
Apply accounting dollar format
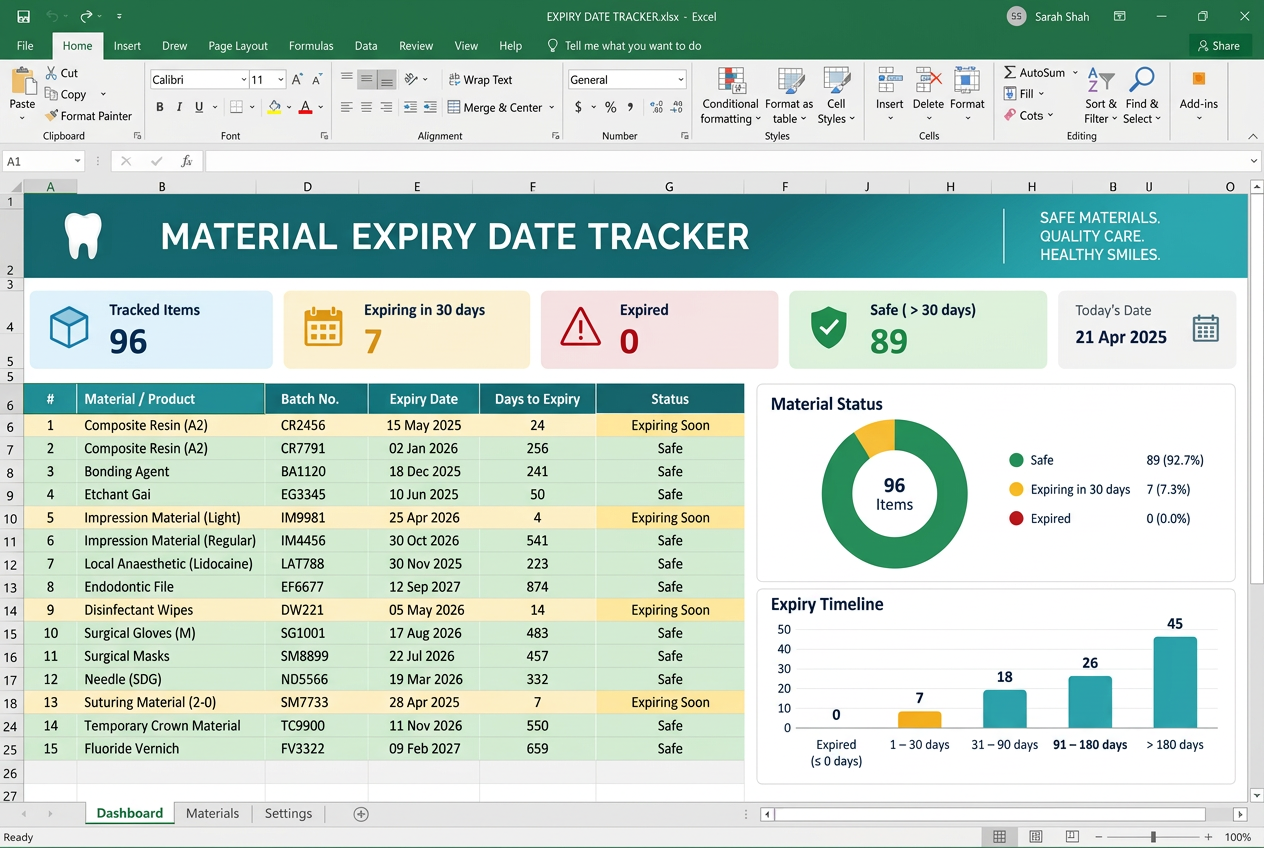(x=578, y=107)
